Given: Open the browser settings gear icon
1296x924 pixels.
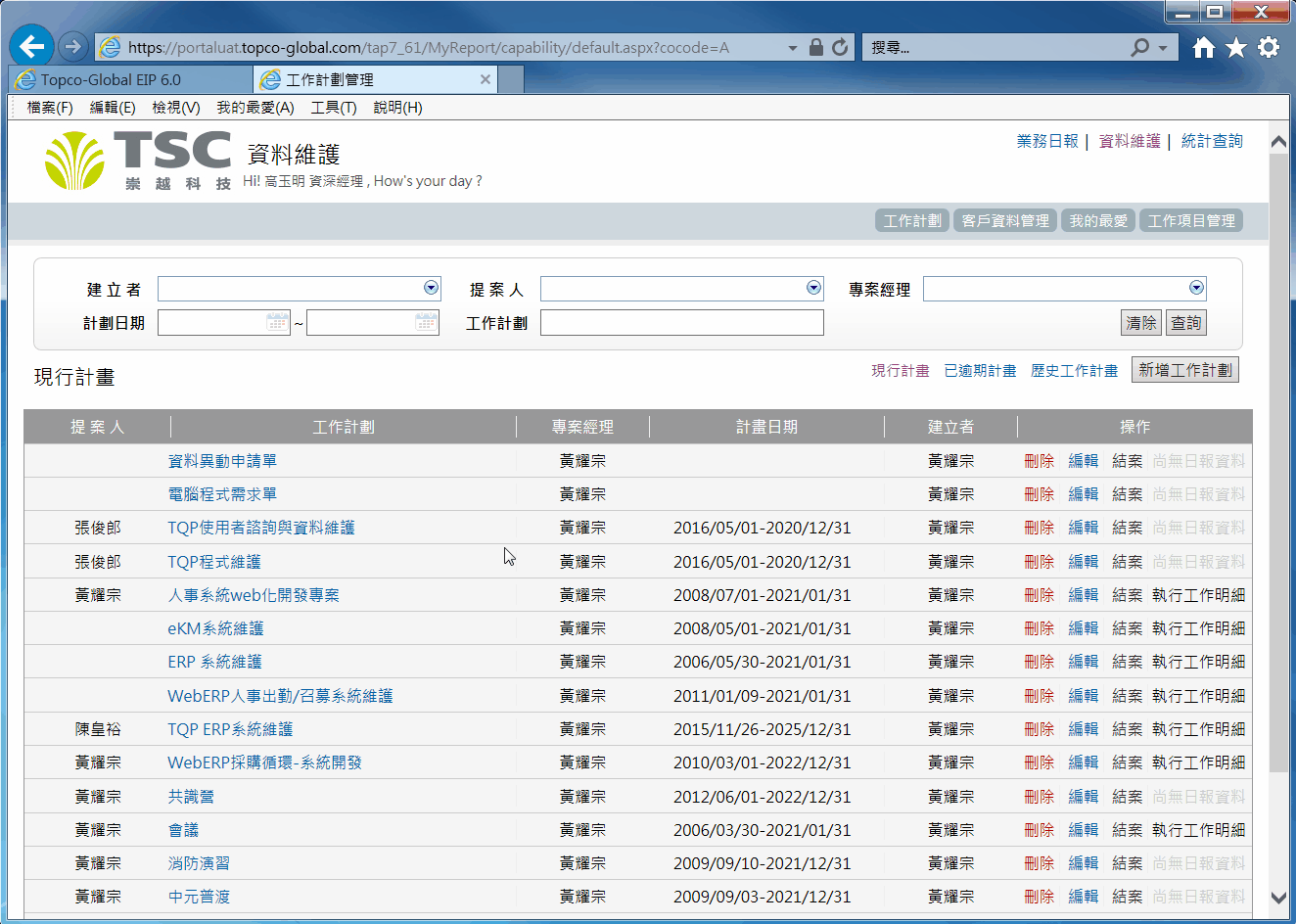Looking at the screenshot, I should [x=1269, y=47].
